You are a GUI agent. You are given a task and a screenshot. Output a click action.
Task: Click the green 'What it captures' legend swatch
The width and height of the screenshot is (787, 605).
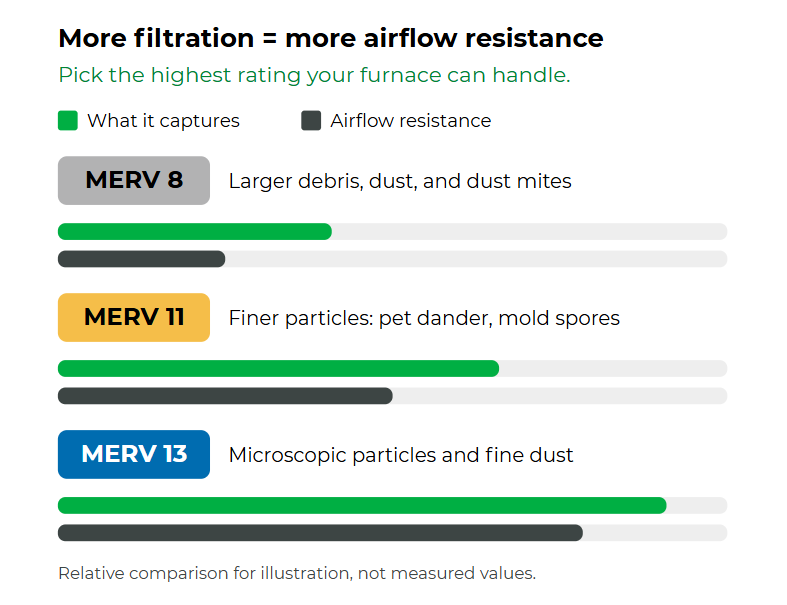(x=68, y=120)
